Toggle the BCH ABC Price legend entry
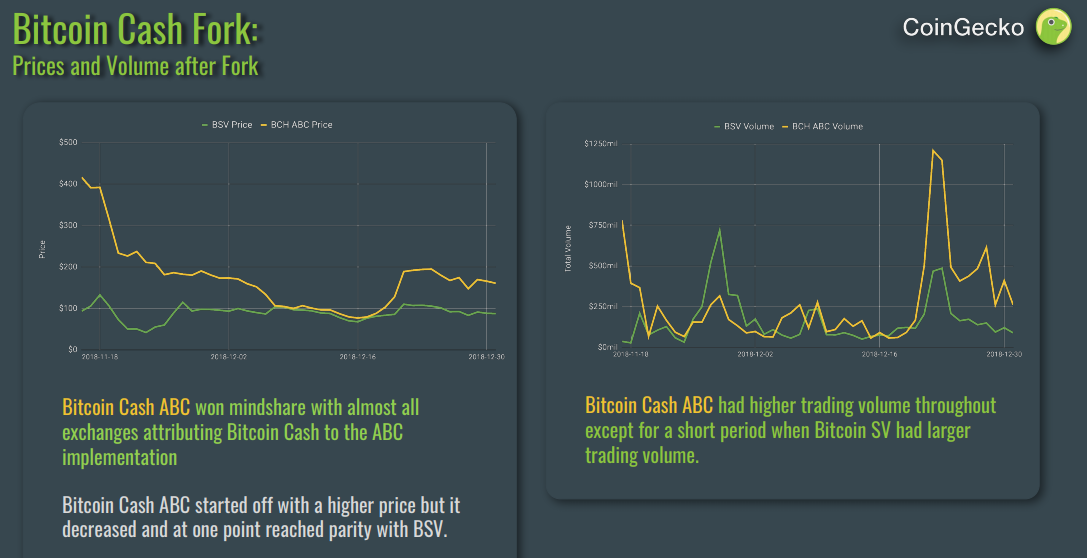The width and height of the screenshot is (1087, 558). point(302,125)
